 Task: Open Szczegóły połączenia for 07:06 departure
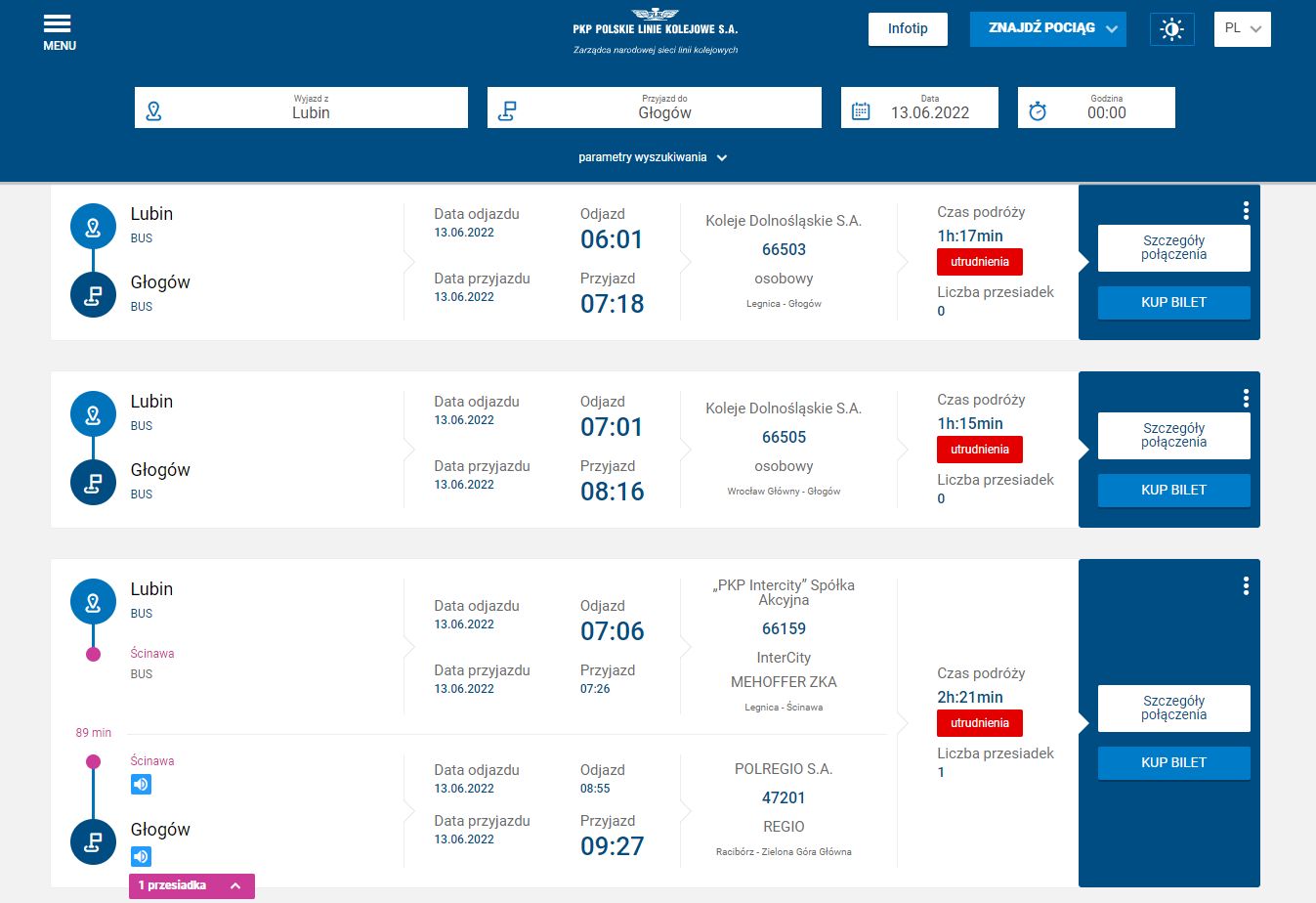[1173, 709]
